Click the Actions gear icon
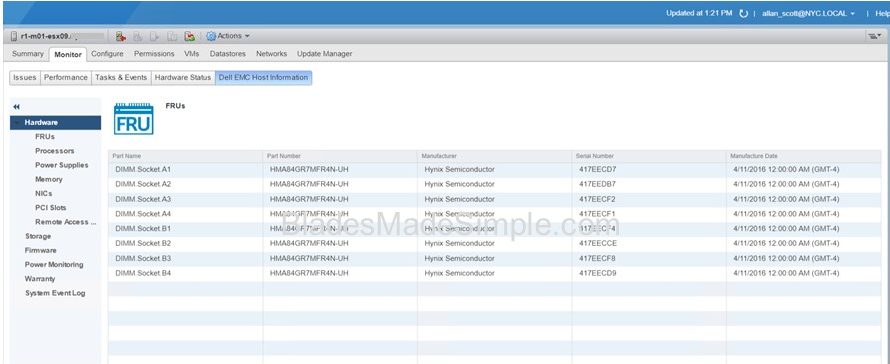Viewport: 890px width, 364px height. point(211,36)
